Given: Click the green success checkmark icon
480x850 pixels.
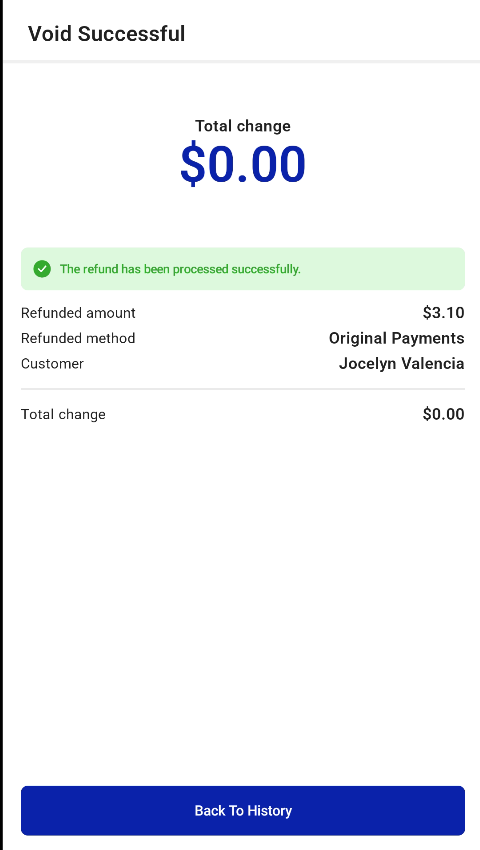Looking at the screenshot, I should click(x=42, y=269).
